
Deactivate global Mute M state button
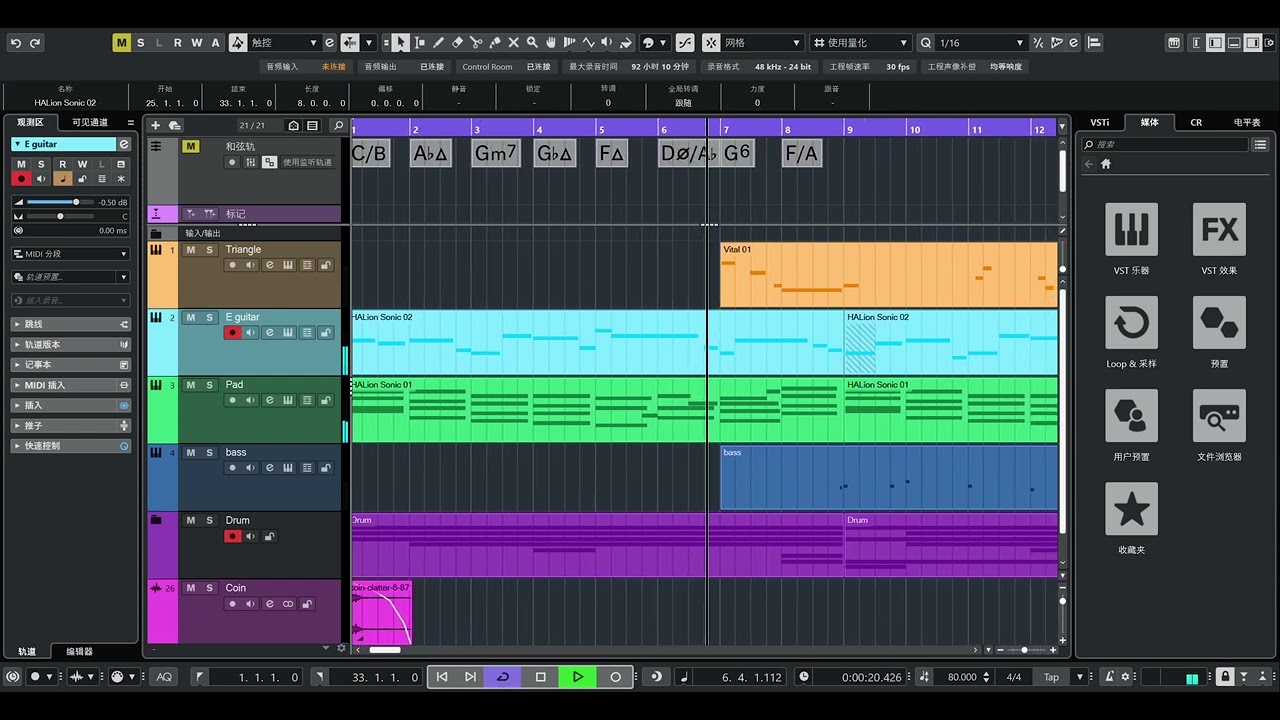point(122,43)
